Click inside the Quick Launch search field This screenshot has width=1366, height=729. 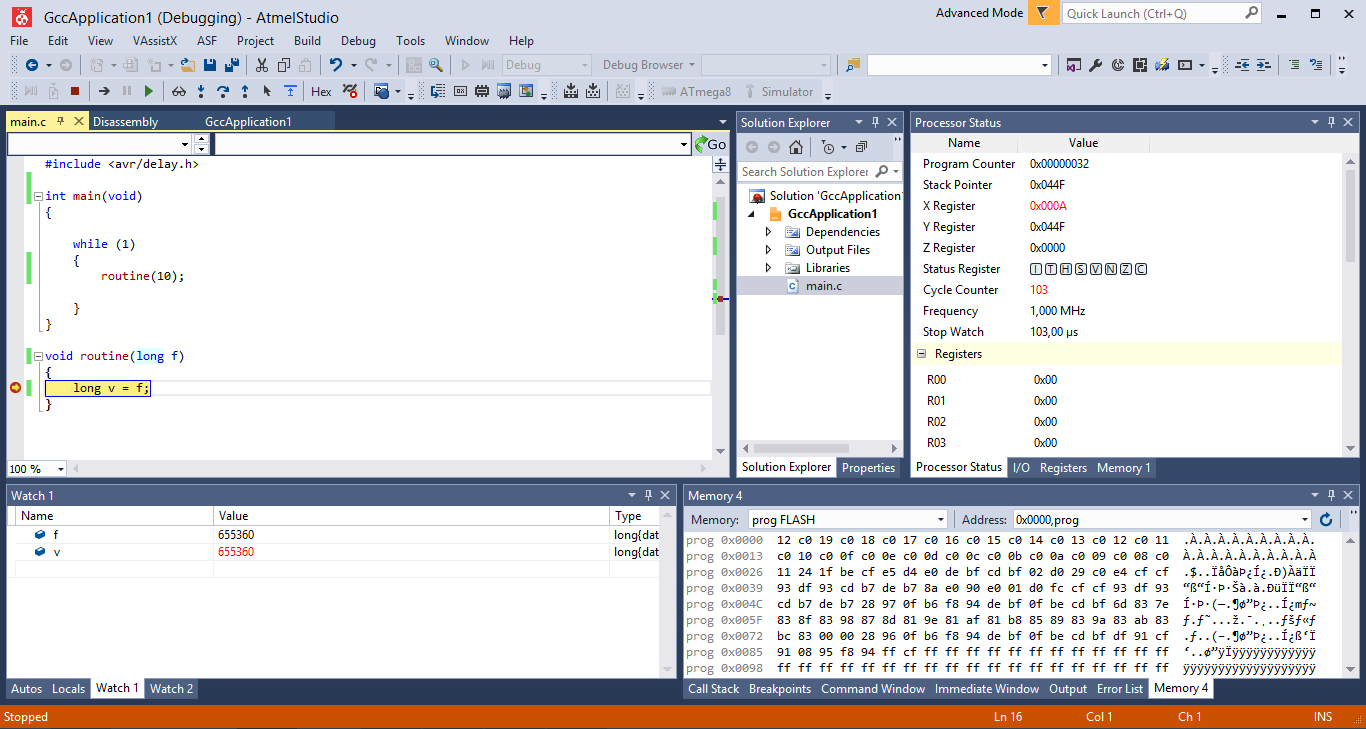click(x=1154, y=13)
